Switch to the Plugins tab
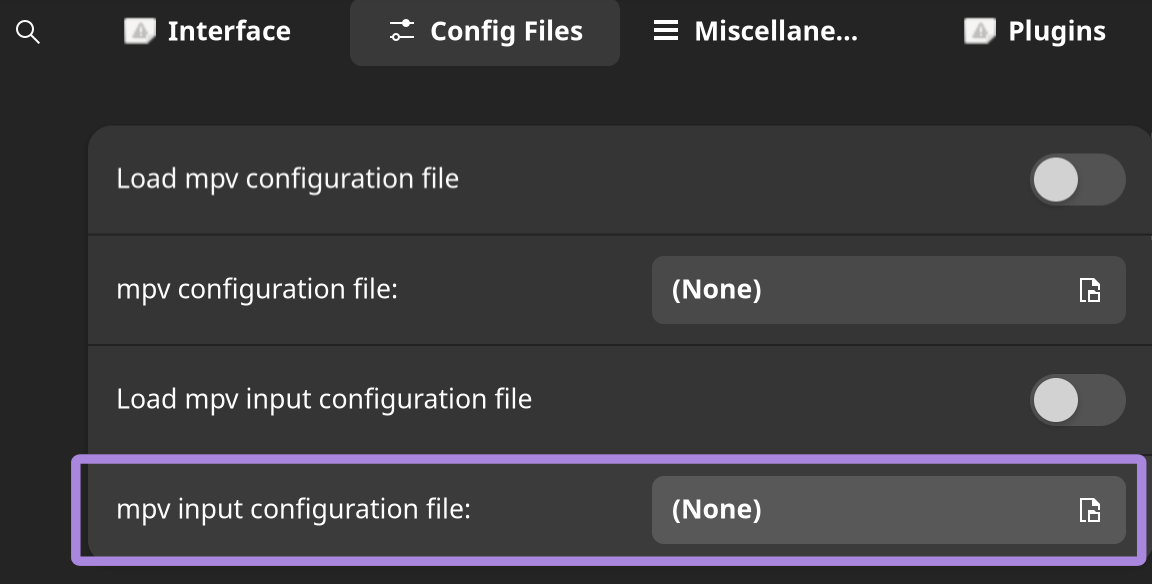The image size is (1152, 584). pos(1034,31)
